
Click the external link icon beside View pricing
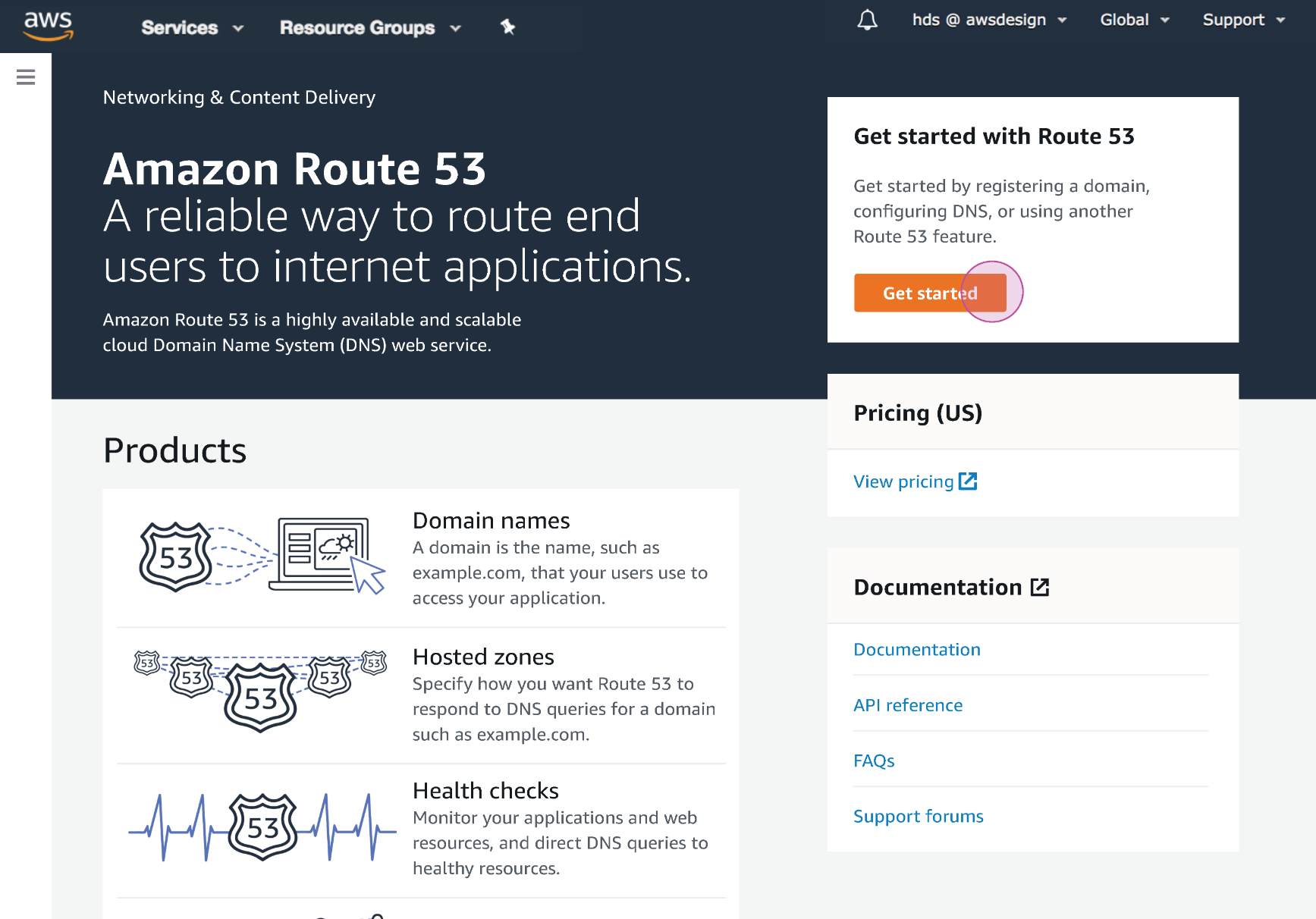pos(968,481)
